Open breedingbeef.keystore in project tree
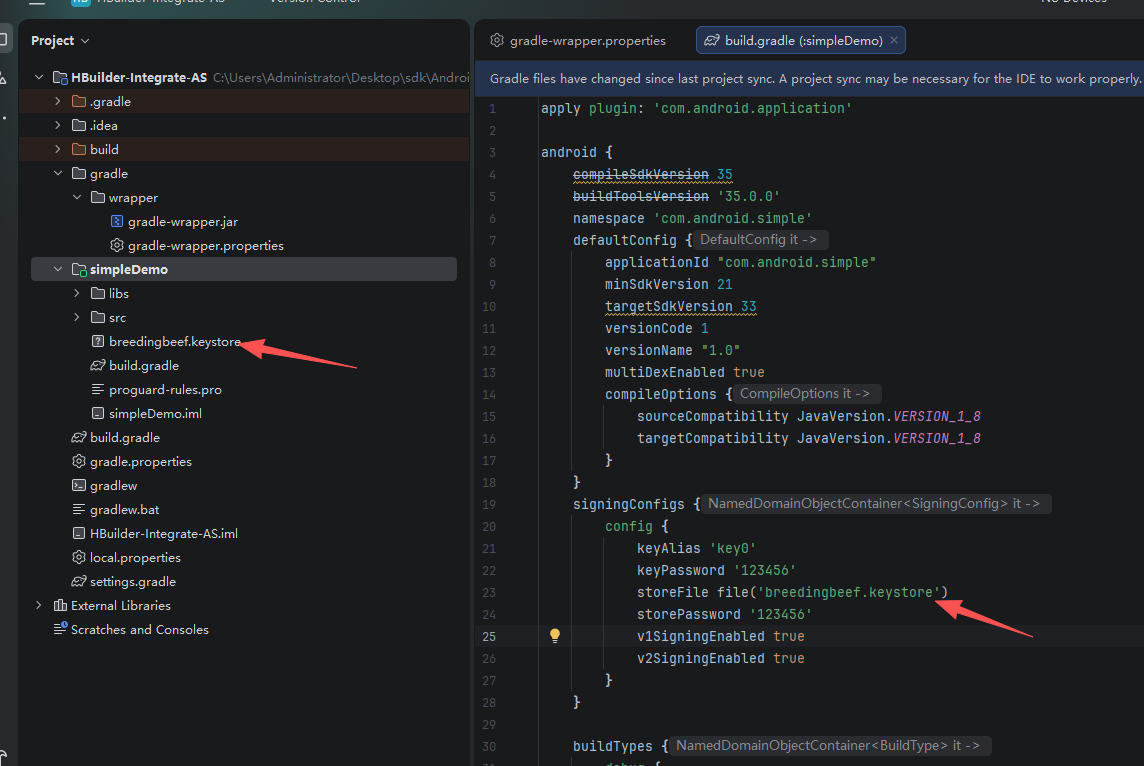 click(x=174, y=341)
